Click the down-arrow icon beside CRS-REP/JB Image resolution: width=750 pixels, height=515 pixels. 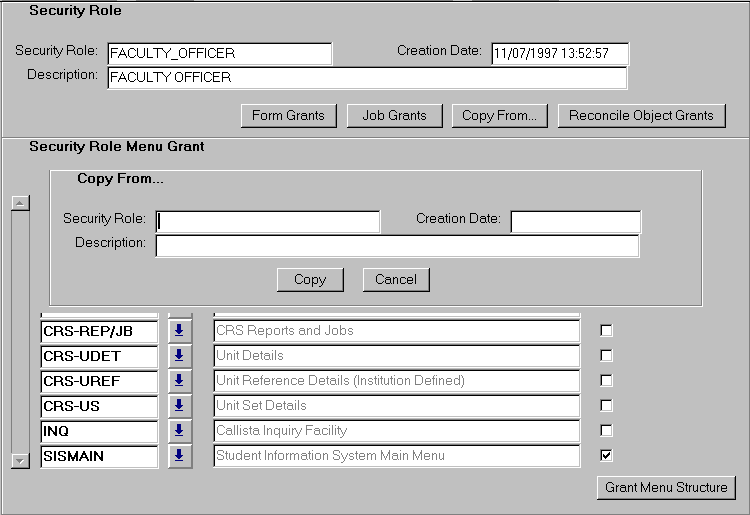pyautogui.click(x=179, y=331)
